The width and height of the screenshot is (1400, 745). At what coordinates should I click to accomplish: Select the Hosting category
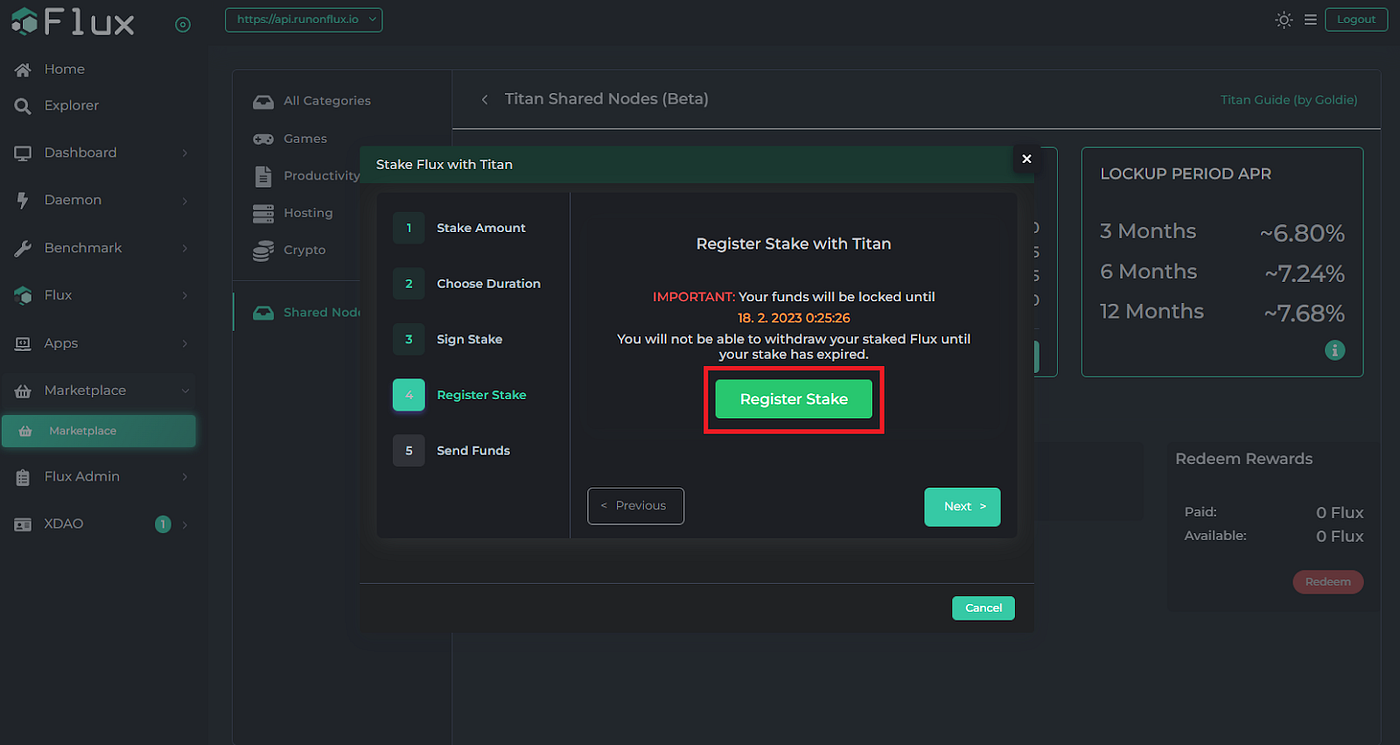point(263,213)
